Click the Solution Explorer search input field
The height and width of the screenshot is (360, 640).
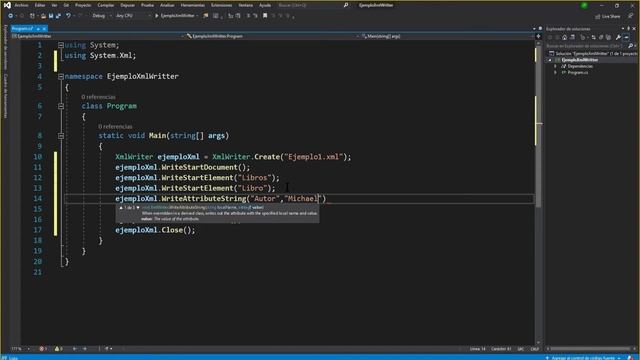tap(587, 46)
